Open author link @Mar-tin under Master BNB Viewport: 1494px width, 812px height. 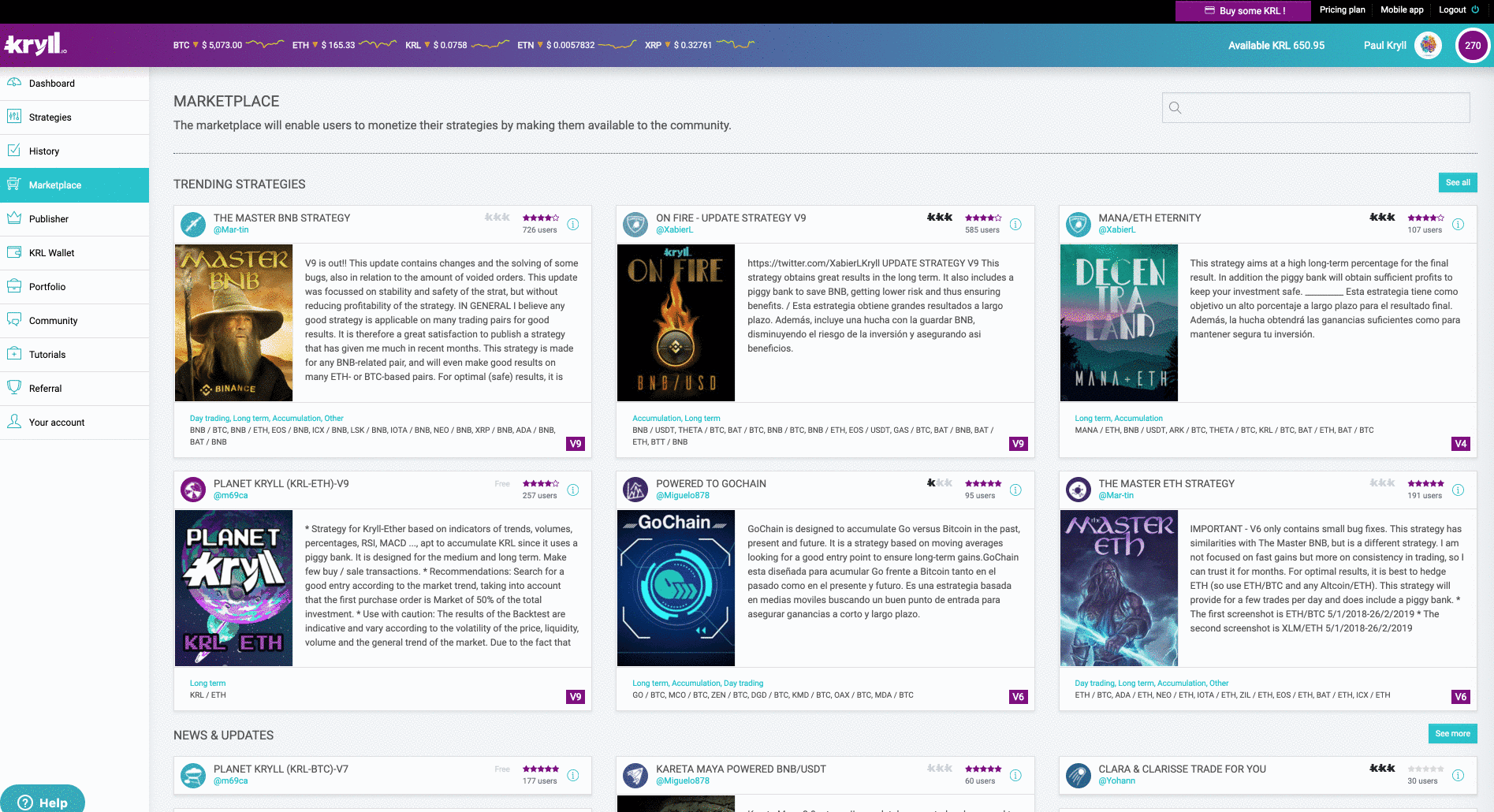pyautogui.click(x=231, y=230)
